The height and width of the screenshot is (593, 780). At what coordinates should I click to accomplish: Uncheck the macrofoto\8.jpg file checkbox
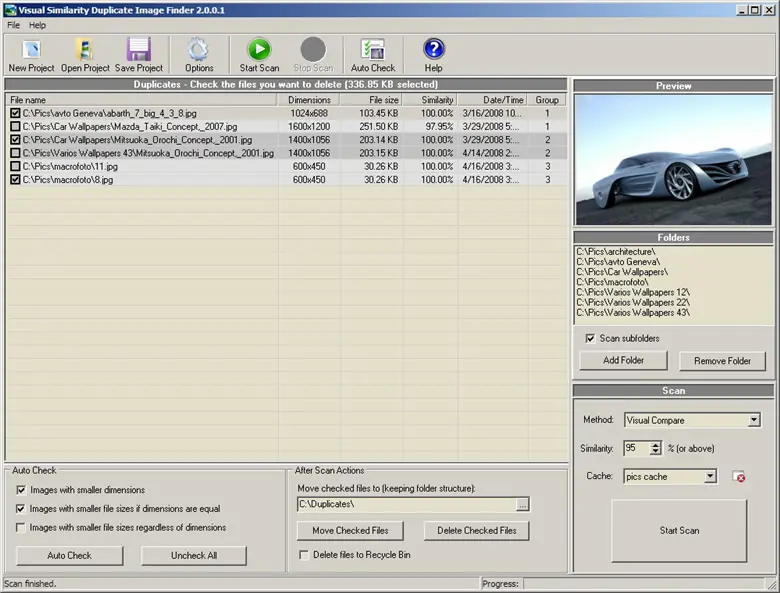click(15, 180)
